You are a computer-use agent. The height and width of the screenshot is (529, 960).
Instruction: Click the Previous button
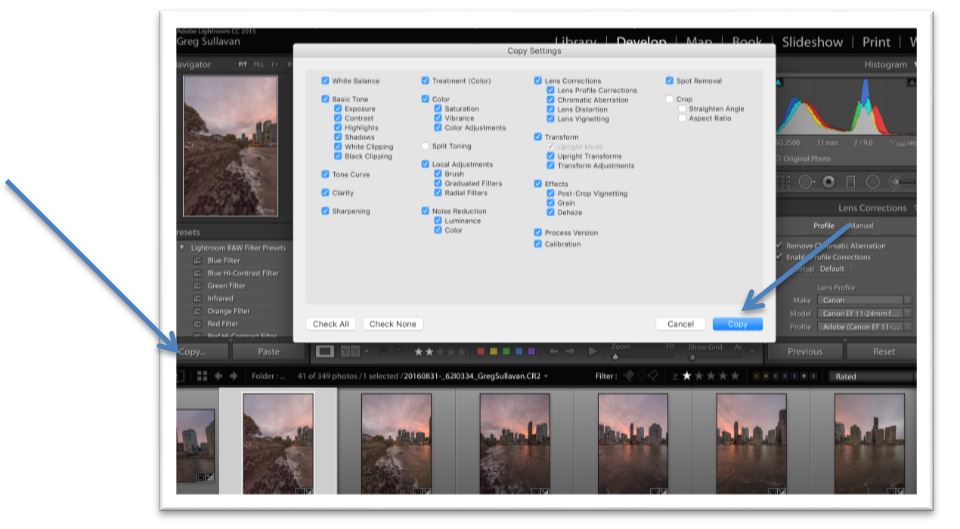[805, 351]
